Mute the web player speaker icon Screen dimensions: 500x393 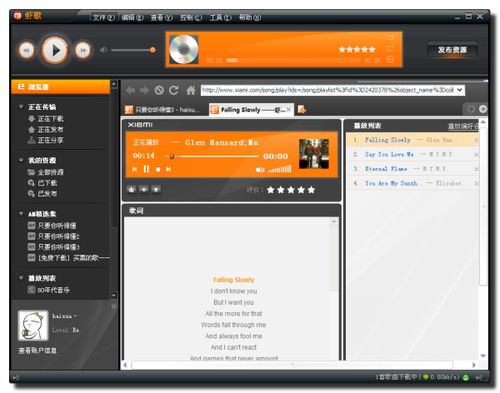coord(260,170)
